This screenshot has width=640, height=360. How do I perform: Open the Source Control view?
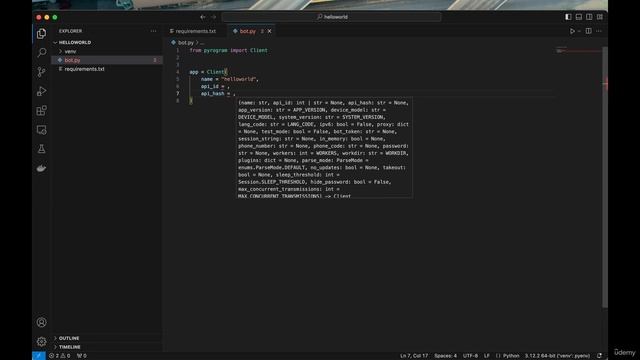(x=41, y=72)
